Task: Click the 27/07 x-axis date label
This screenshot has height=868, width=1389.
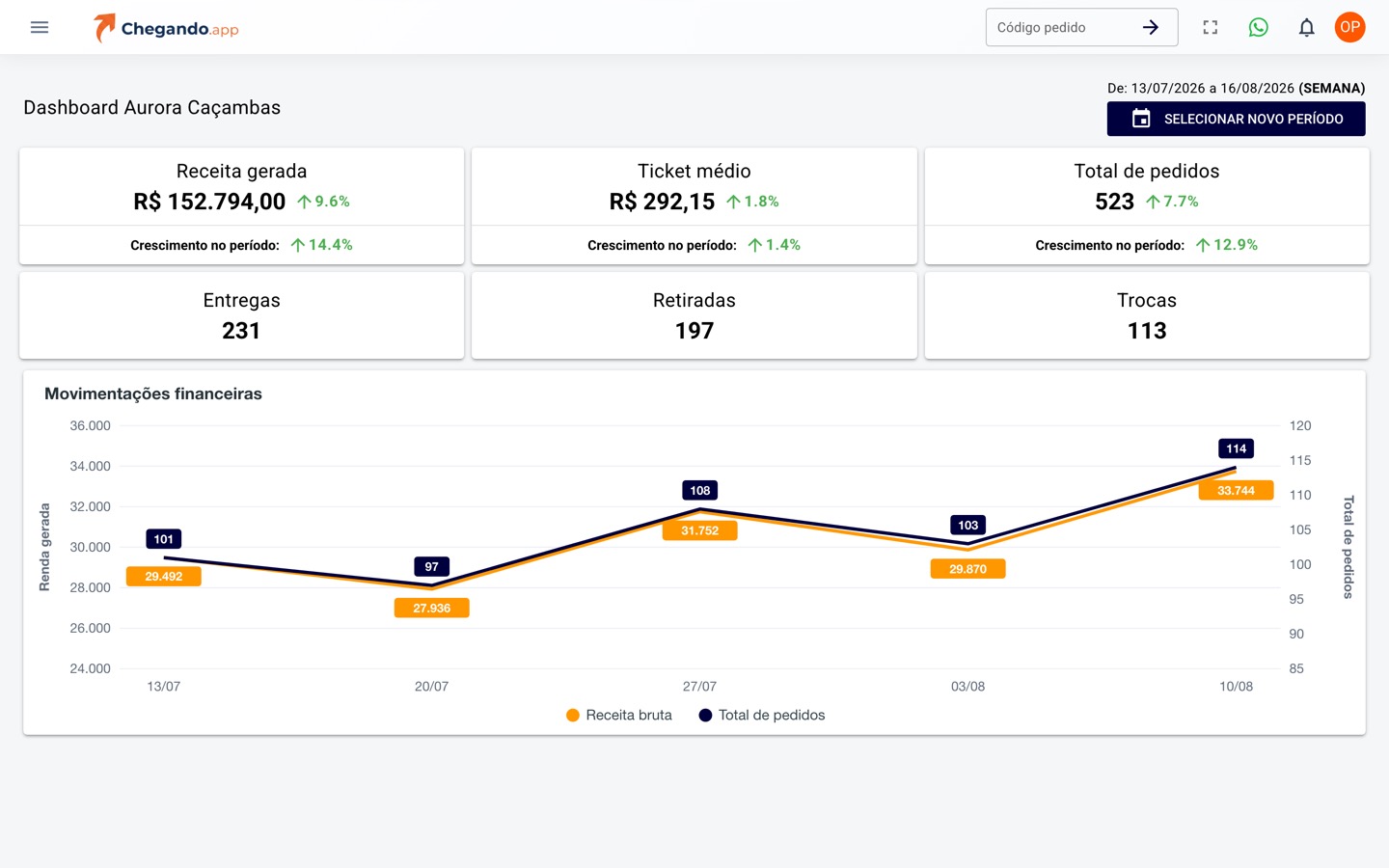Action: click(699, 687)
